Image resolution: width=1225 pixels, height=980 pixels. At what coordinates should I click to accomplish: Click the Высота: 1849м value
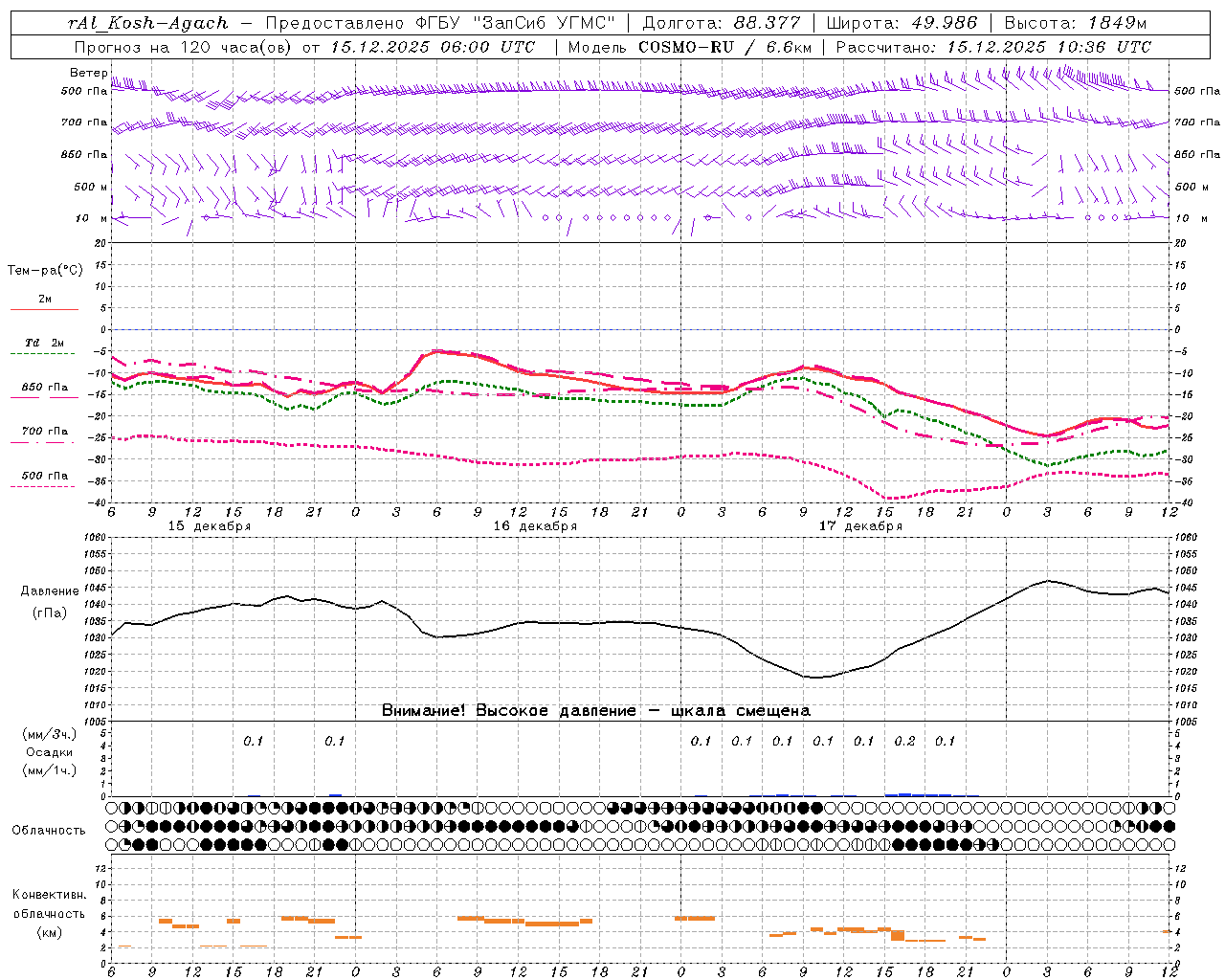(1076, 23)
